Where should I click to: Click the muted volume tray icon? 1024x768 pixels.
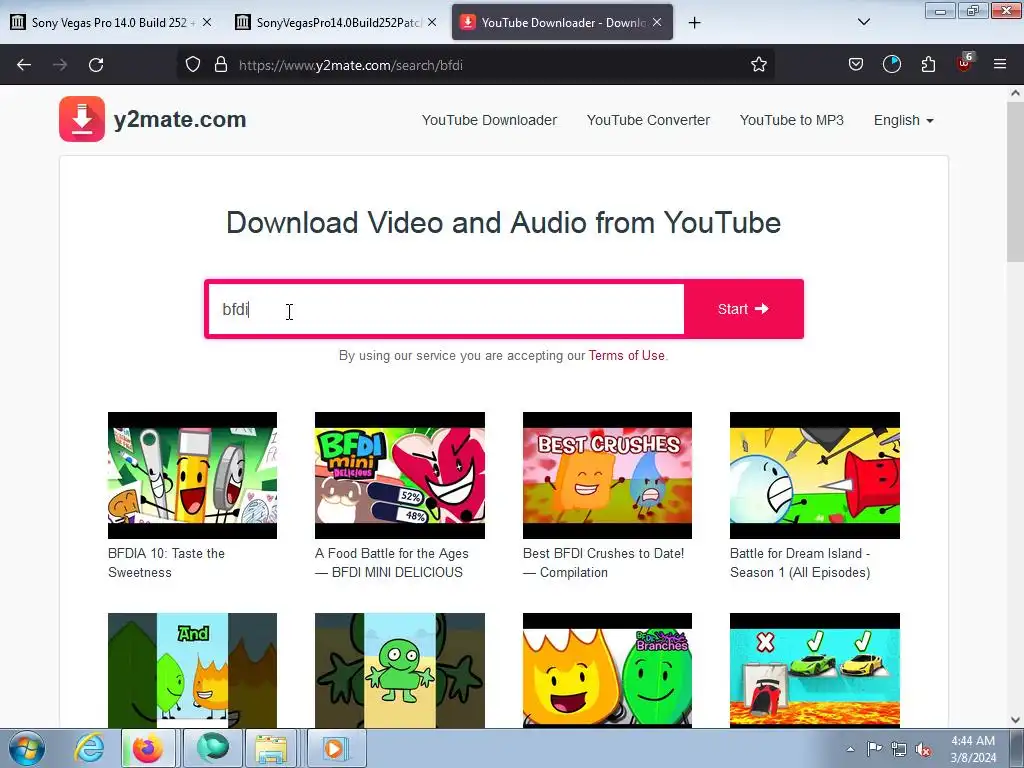point(923,750)
